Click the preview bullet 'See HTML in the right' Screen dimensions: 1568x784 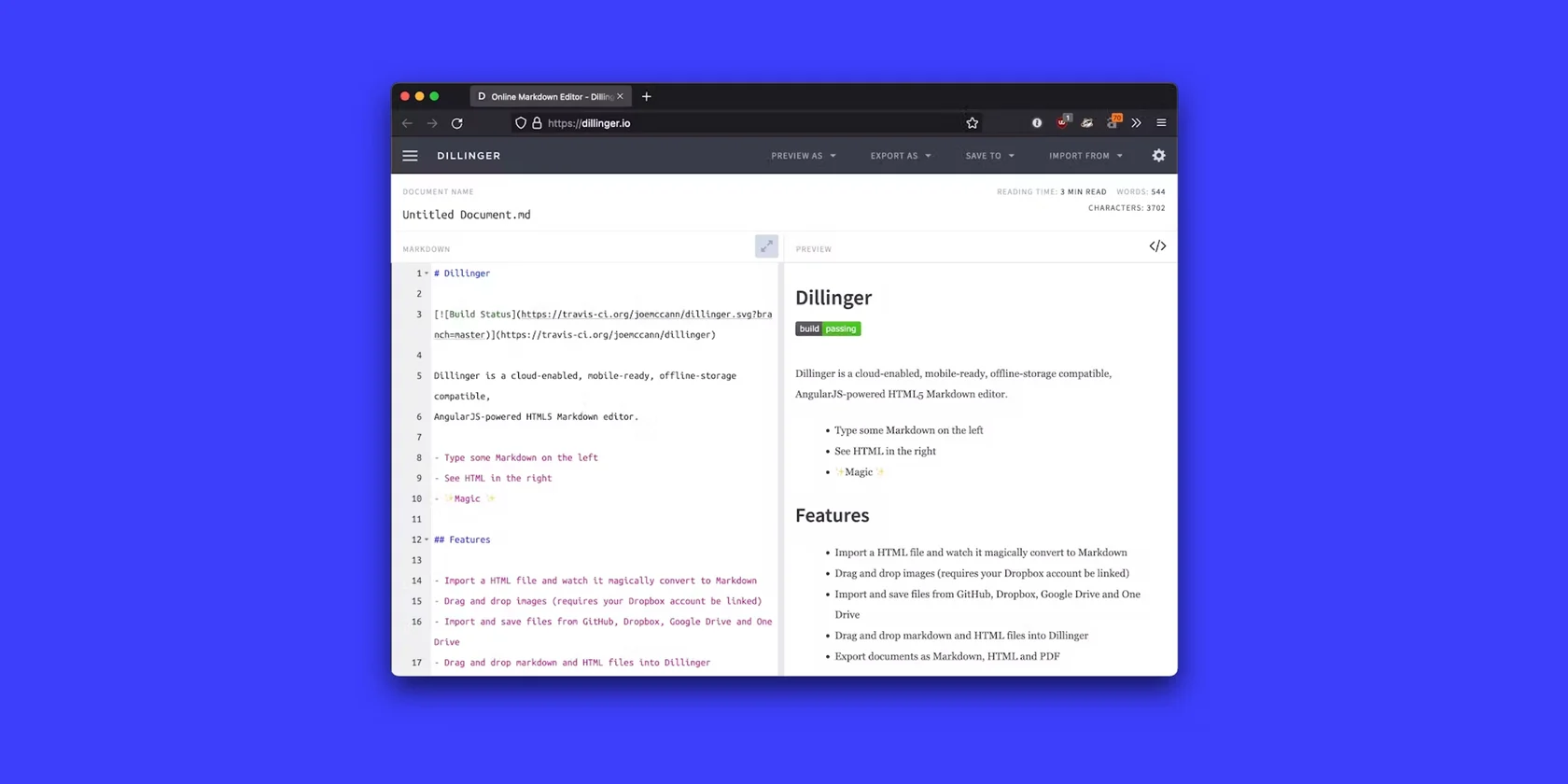tap(885, 451)
